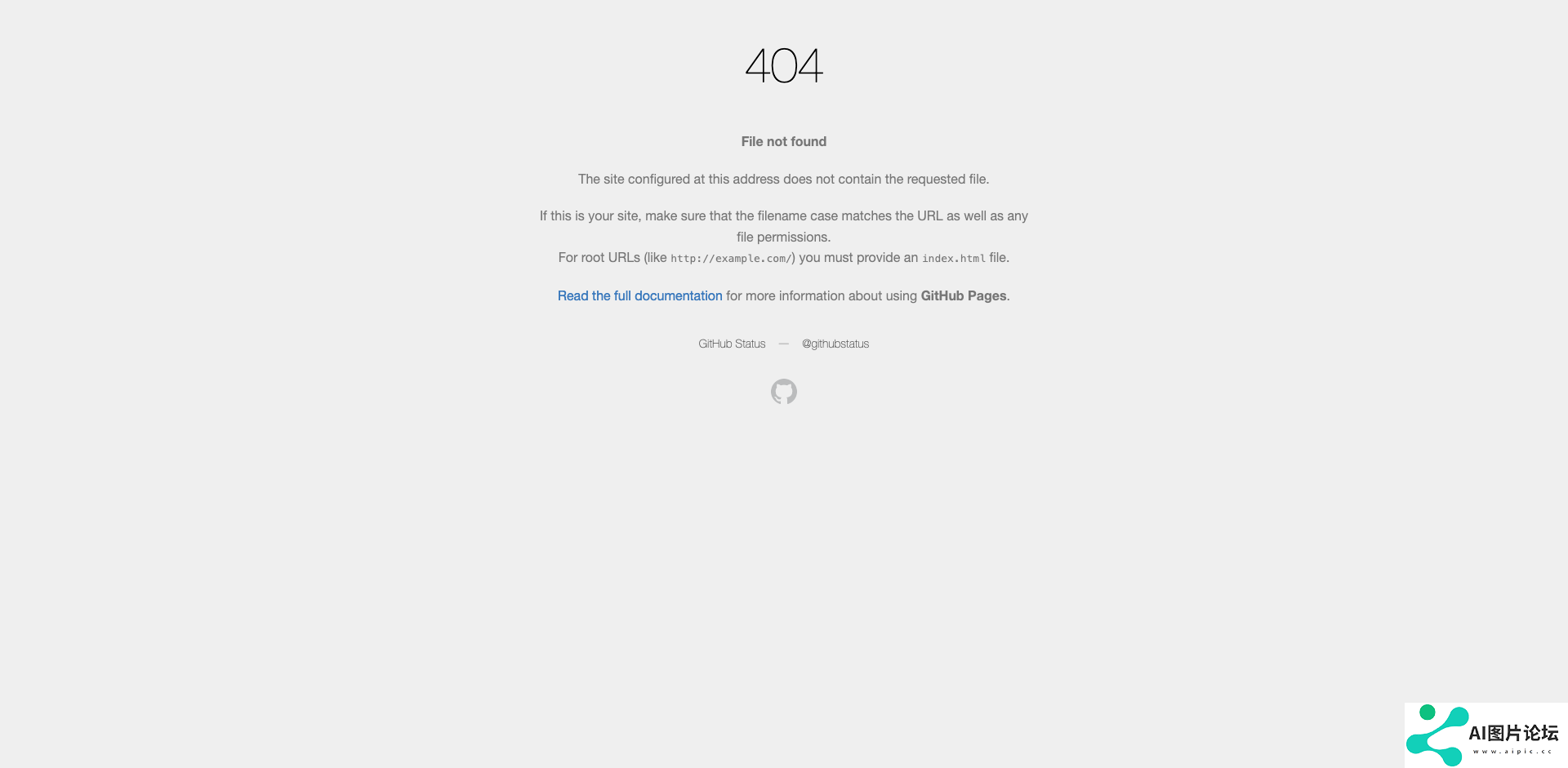Click the www.aipic.cc watermark URL text

tap(1512, 752)
